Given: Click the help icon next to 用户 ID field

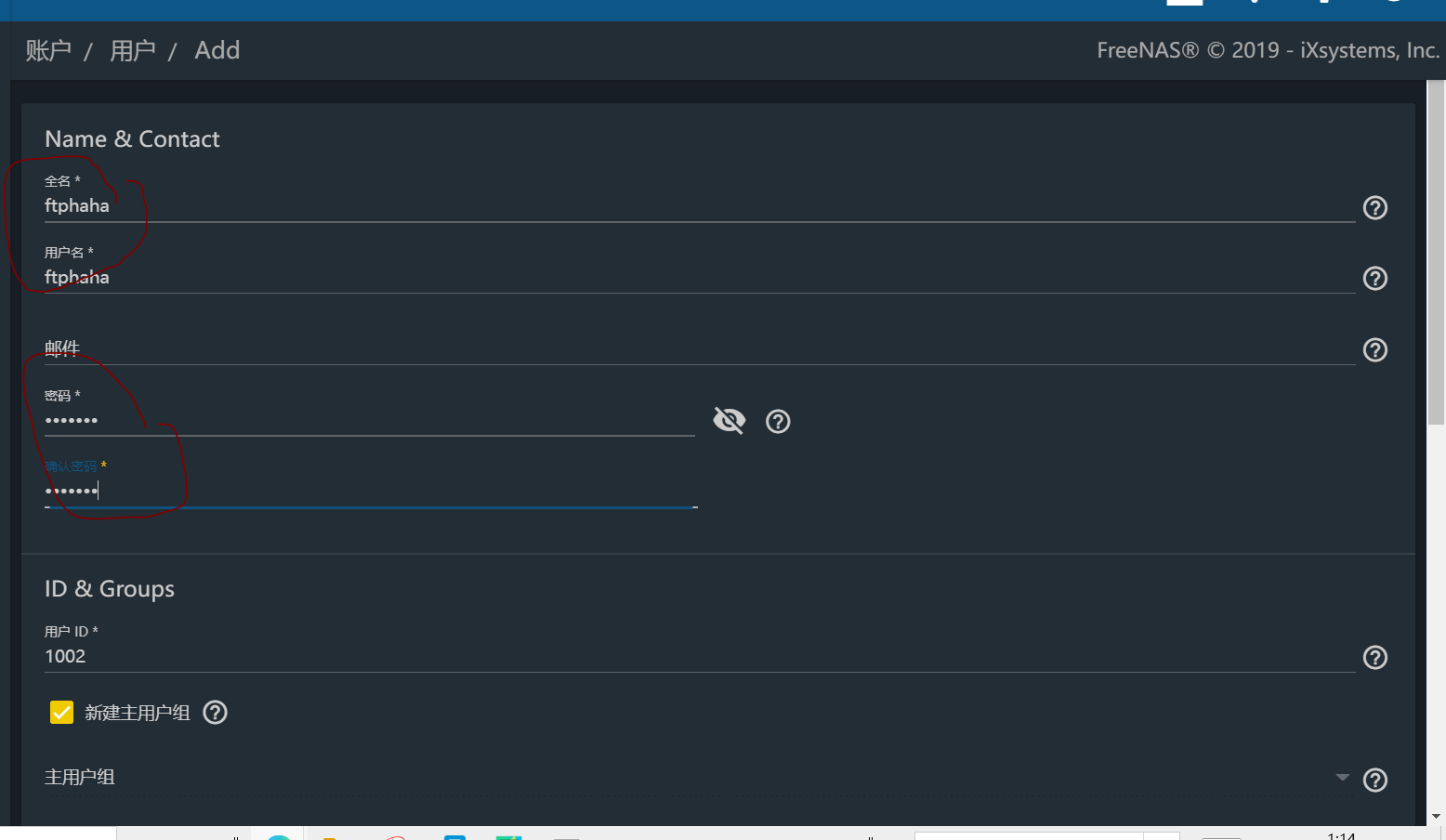Looking at the screenshot, I should [1374, 657].
